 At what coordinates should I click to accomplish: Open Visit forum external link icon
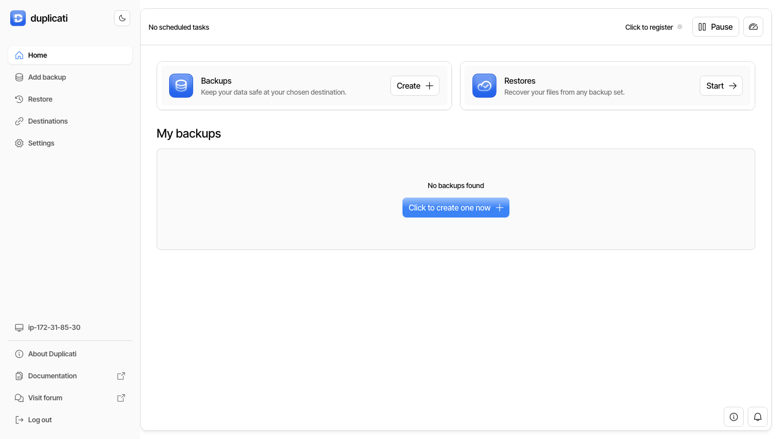pyautogui.click(x=121, y=398)
